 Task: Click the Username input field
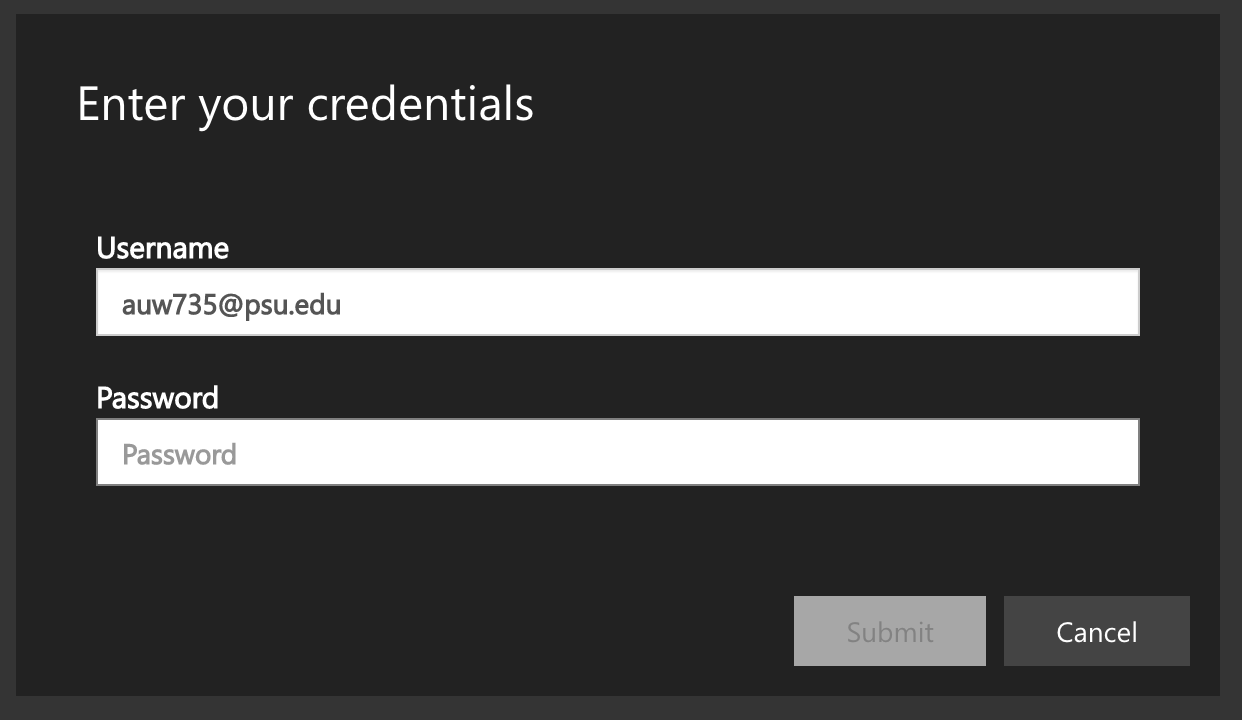click(617, 302)
